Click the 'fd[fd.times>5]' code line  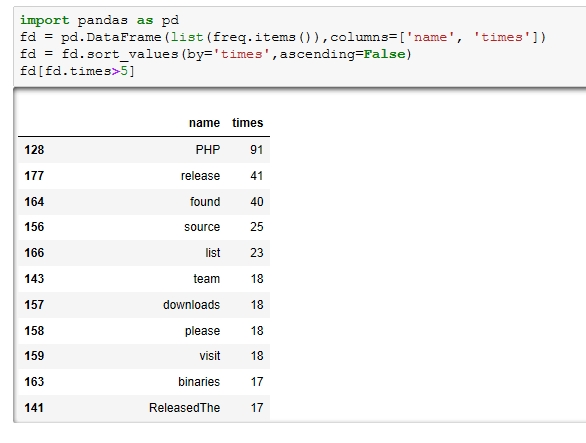(77, 71)
